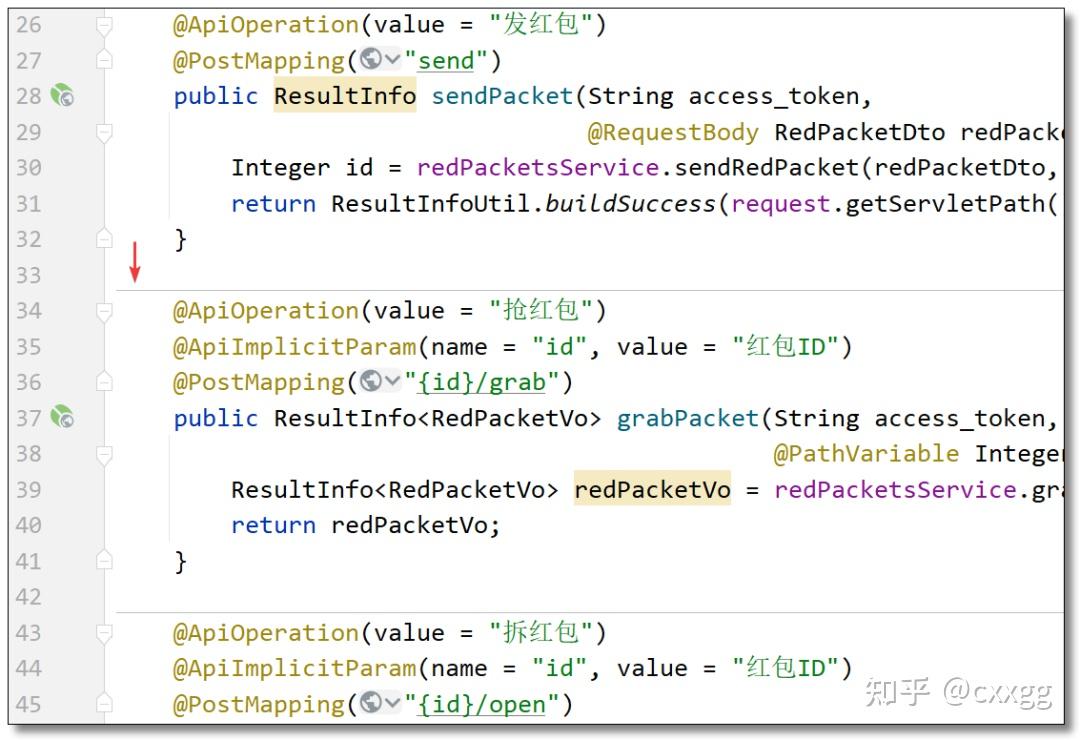Screen dimensions: 1080x740
Task: Click the highlighted redPacketVo variable on line 39
Action: pos(652,490)
